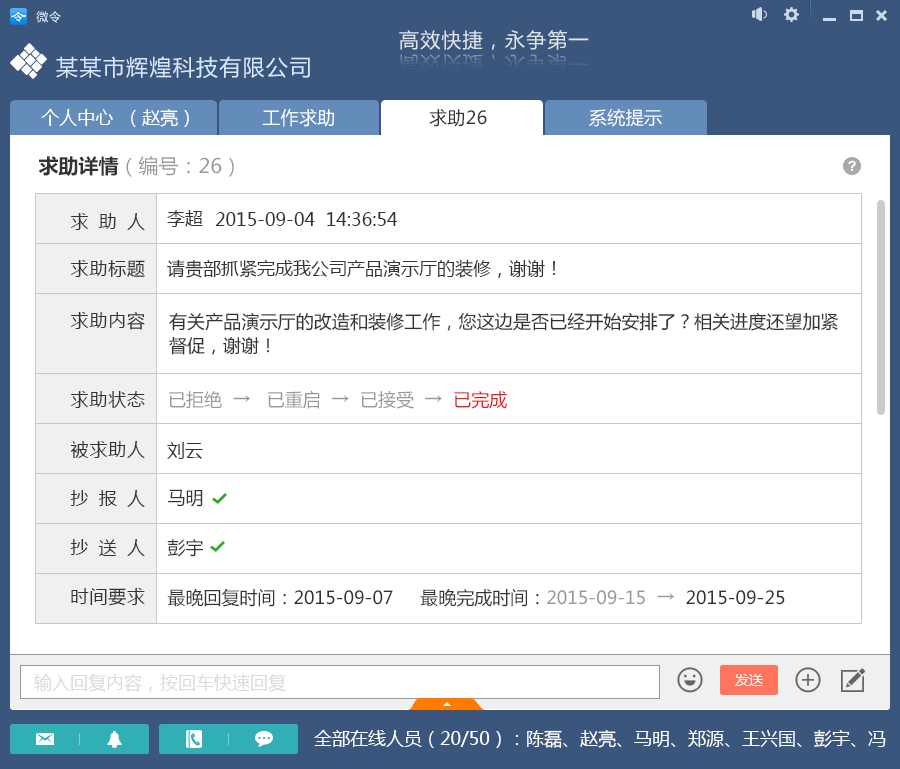Viewport: 900px width, 769px height.
Task: Focus the reply content input field
Action: coord(340,682)
